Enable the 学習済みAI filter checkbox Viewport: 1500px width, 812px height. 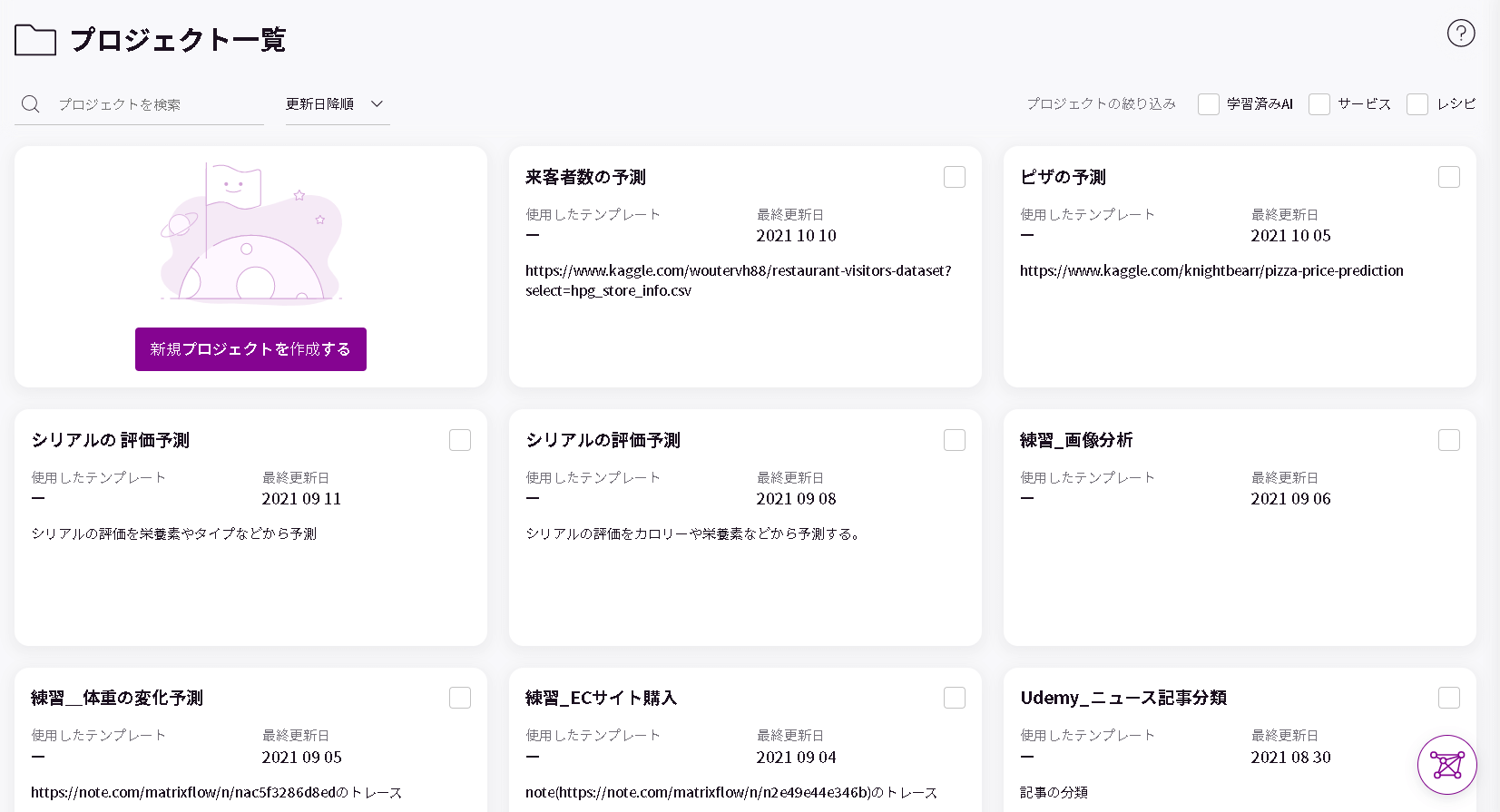1209,104
